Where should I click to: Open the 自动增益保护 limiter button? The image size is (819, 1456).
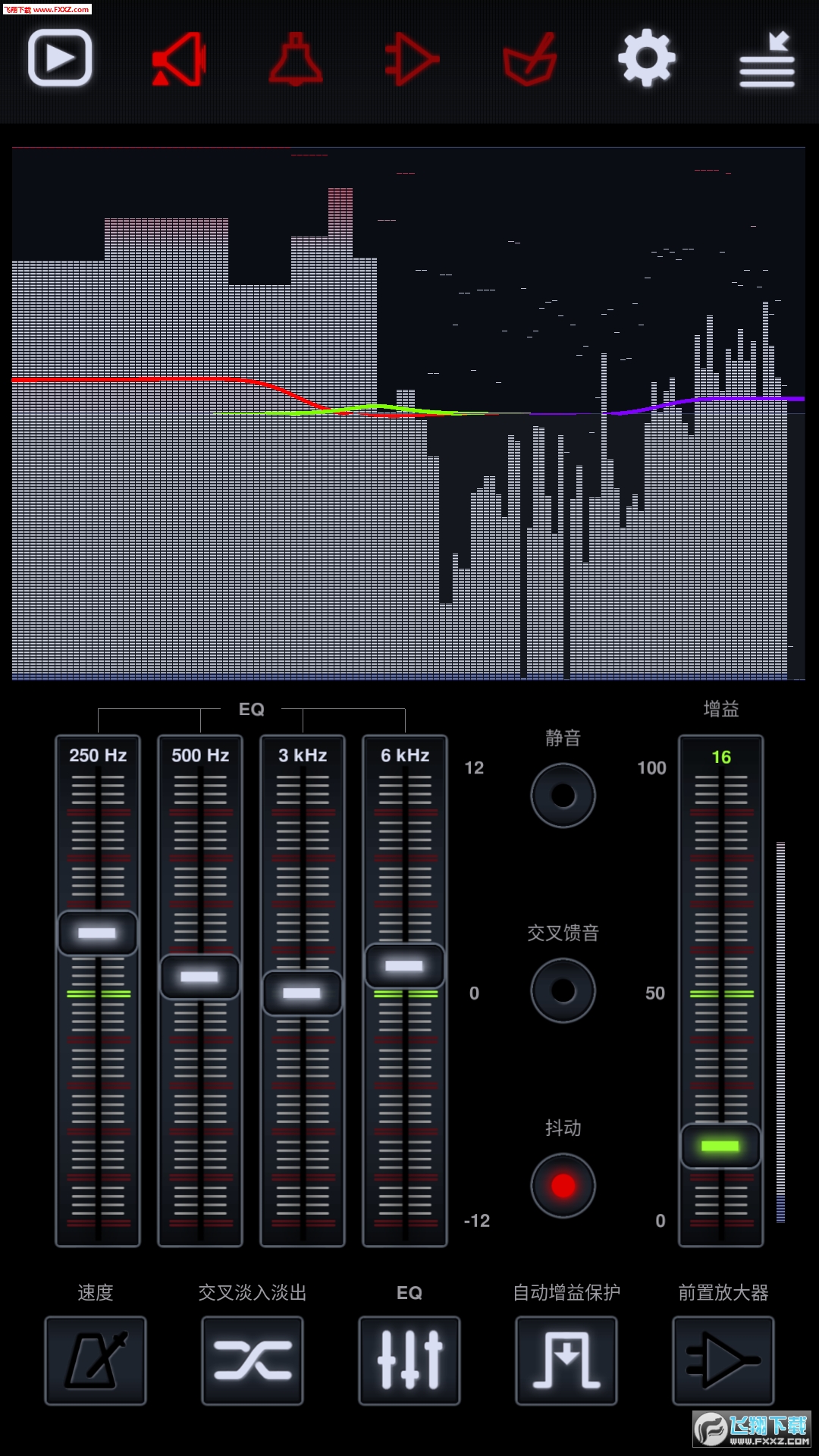click(566, 1360)
